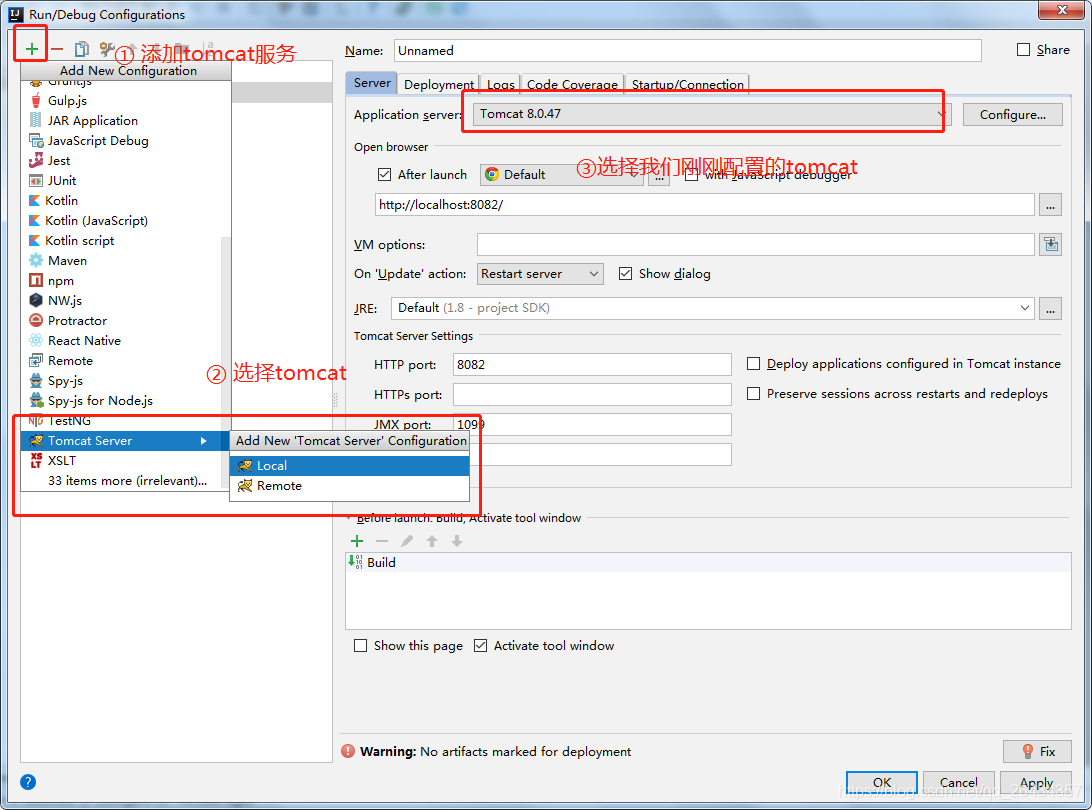
Task: Click the wrench Edit Defaults icon
Action: pyautogui.click(x=106, y=49)
